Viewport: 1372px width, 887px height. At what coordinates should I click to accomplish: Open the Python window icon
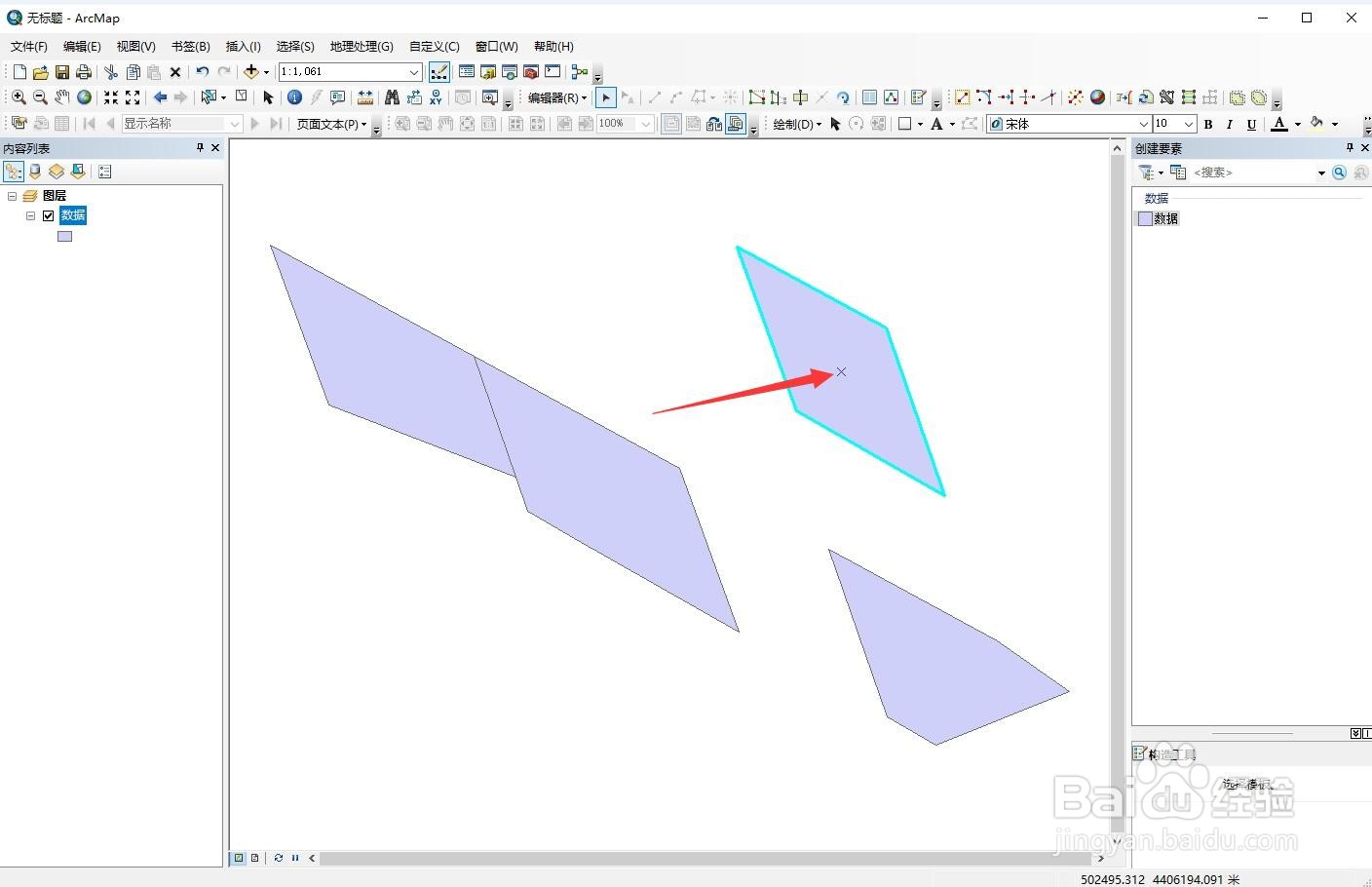553,72
